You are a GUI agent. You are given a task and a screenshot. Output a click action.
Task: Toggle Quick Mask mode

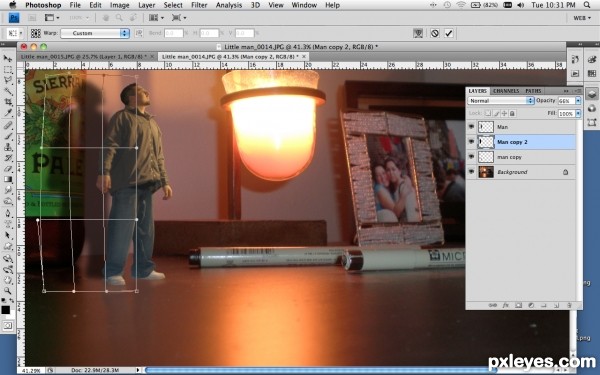(x=8, y=326)
